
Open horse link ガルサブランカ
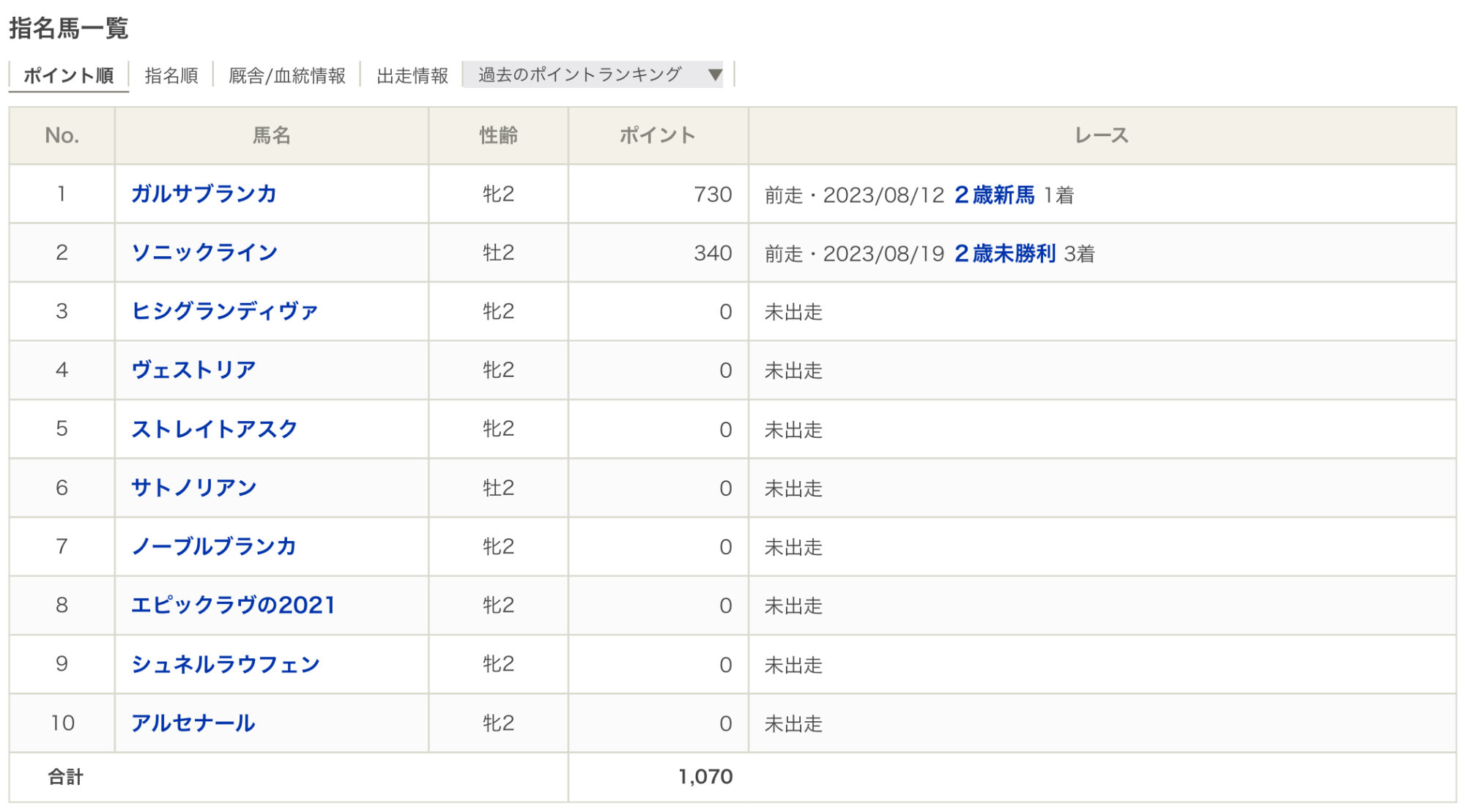tap(204, 194)
